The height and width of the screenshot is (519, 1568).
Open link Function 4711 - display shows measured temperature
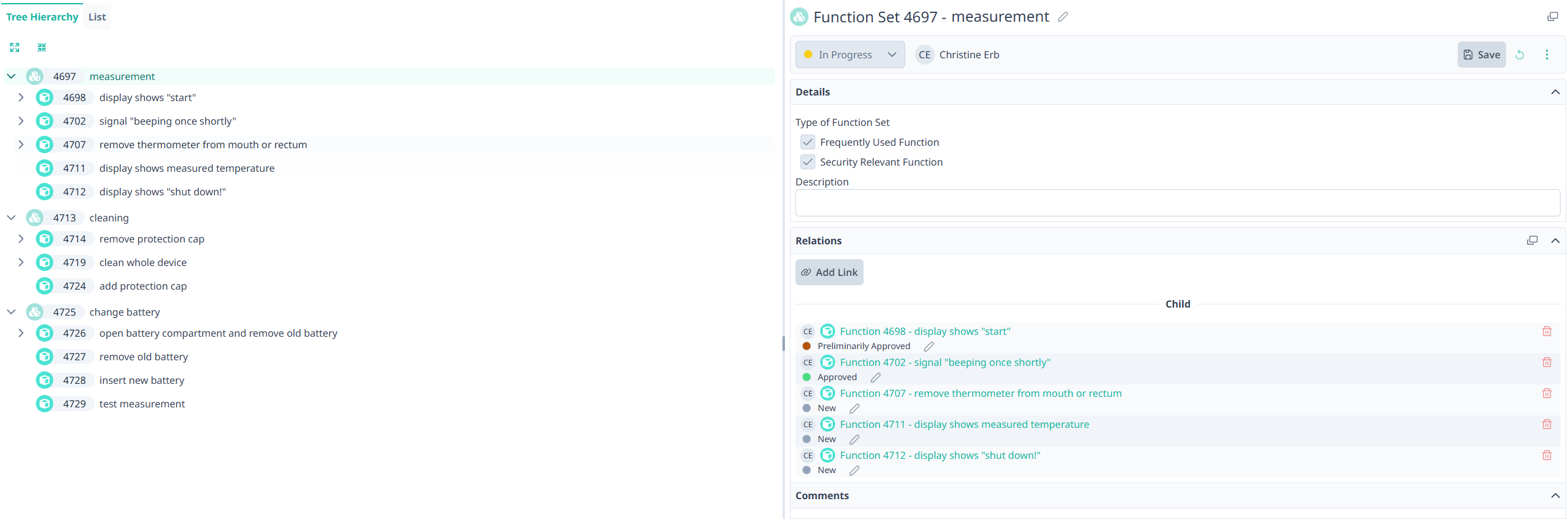click(965, 424)
